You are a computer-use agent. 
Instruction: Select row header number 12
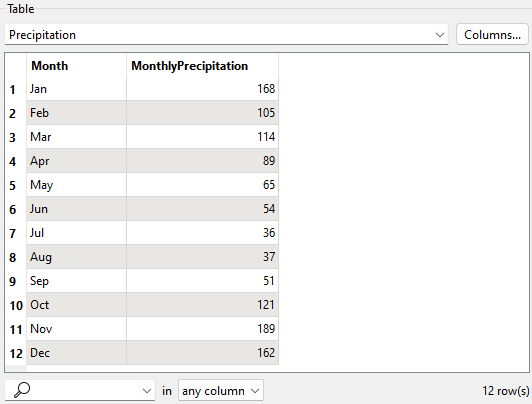point(16,353)
